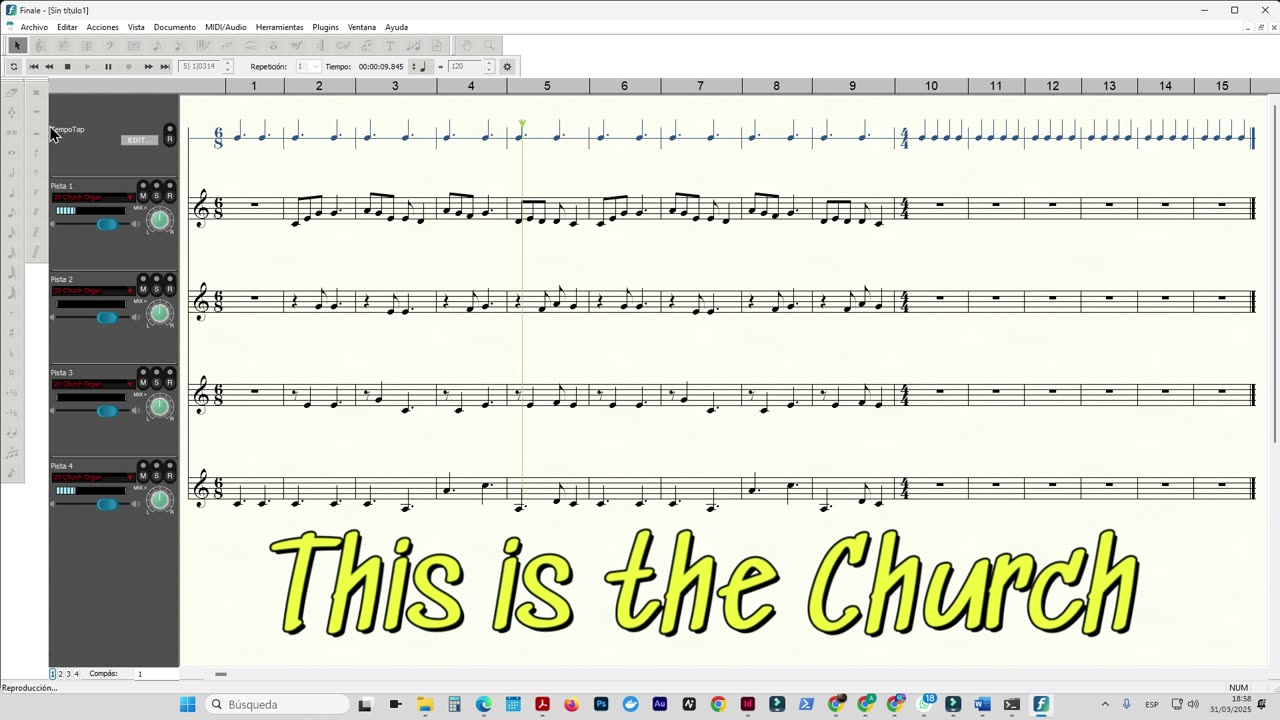
Task: Click the fast forward button
Action: tap(149, 67)
